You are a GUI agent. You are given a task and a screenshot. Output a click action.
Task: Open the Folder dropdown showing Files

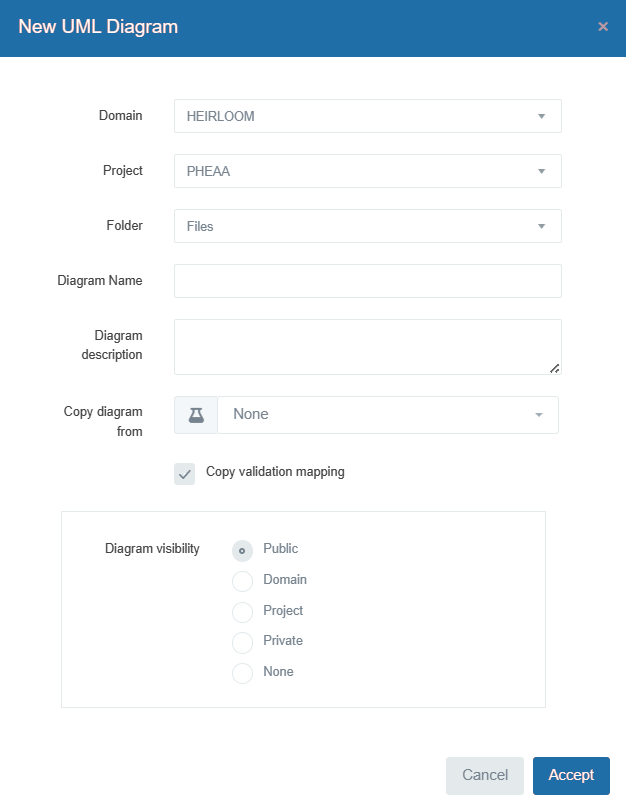click(367, 226)
